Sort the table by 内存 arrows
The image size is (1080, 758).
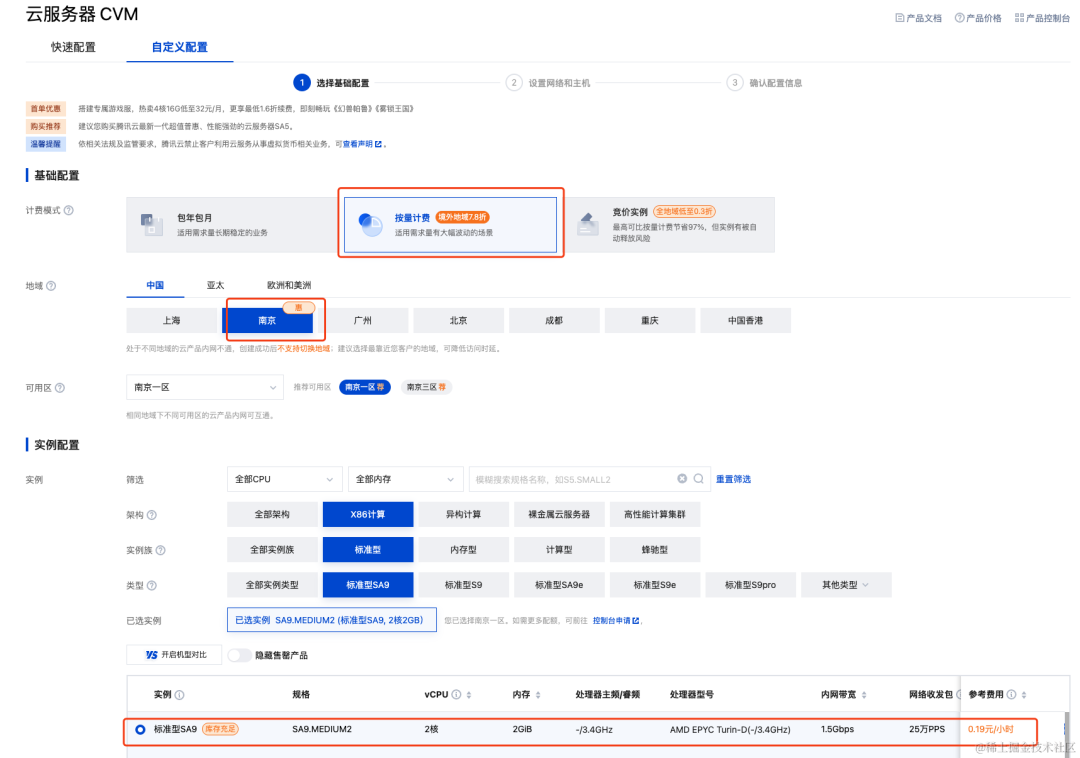(x=538, y=695)
